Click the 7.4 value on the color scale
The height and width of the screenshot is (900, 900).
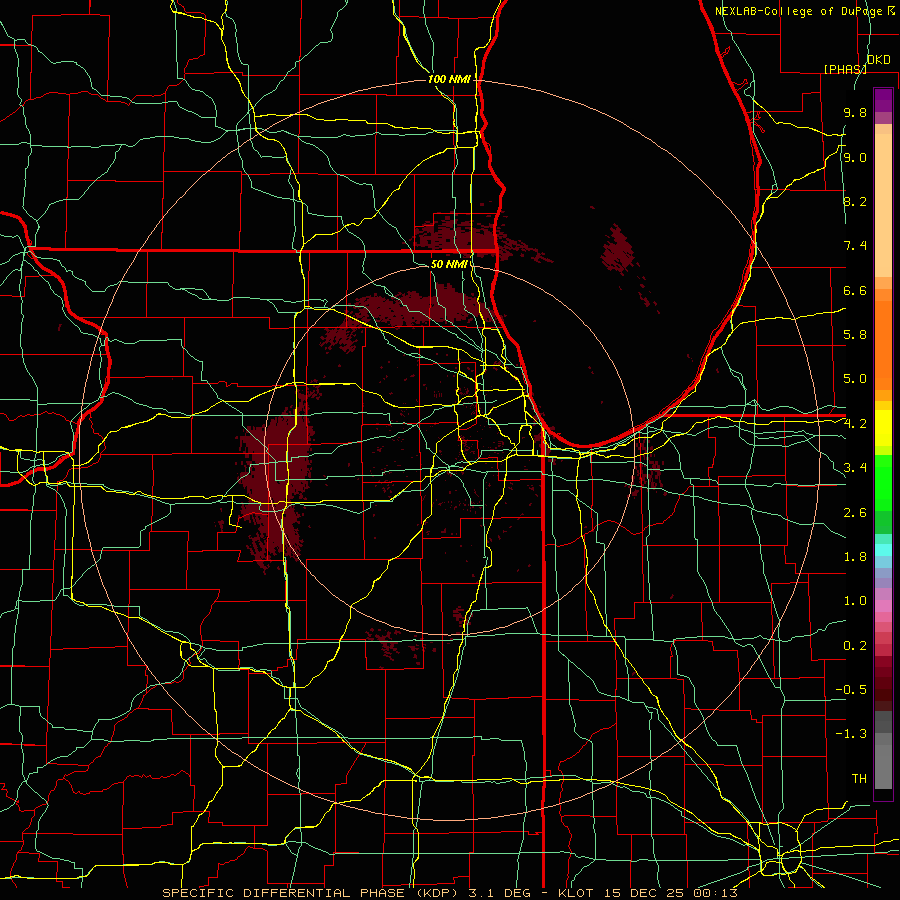pyautogui.click(x=855, y=246)
